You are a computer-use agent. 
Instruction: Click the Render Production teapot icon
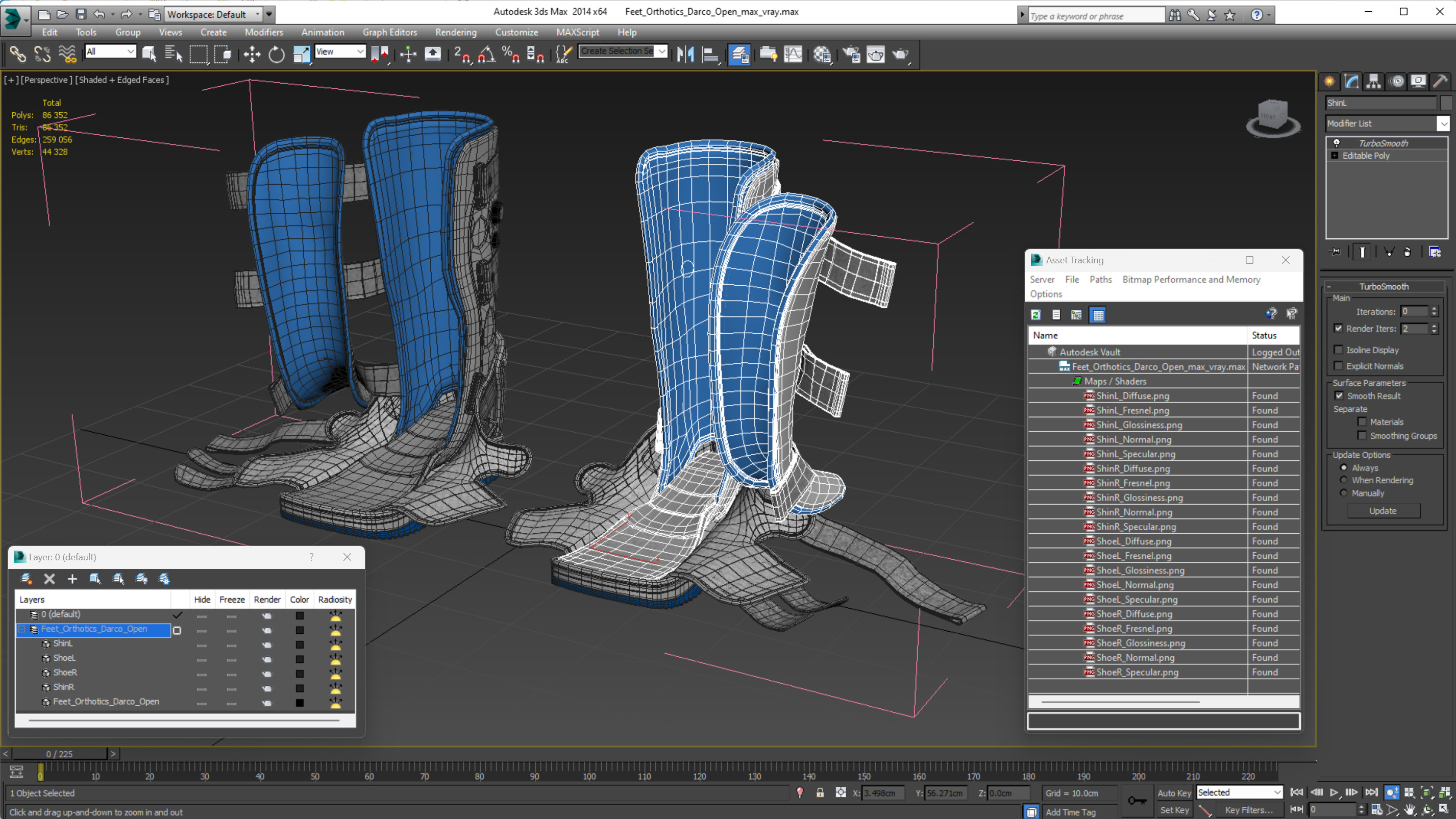click(900, 54)
